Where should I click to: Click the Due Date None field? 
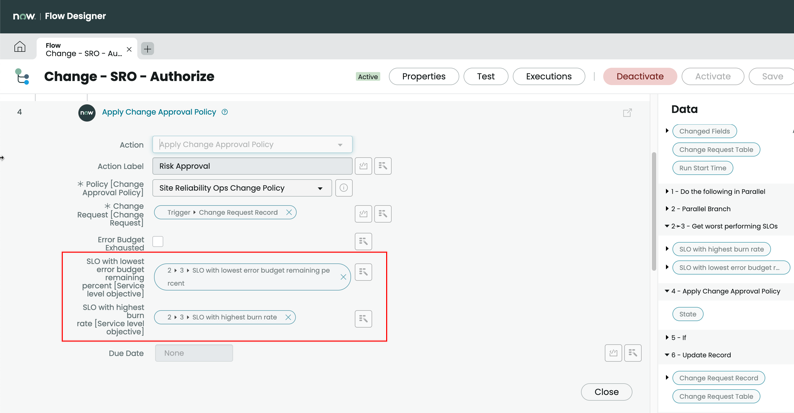[x=194, y=353]
